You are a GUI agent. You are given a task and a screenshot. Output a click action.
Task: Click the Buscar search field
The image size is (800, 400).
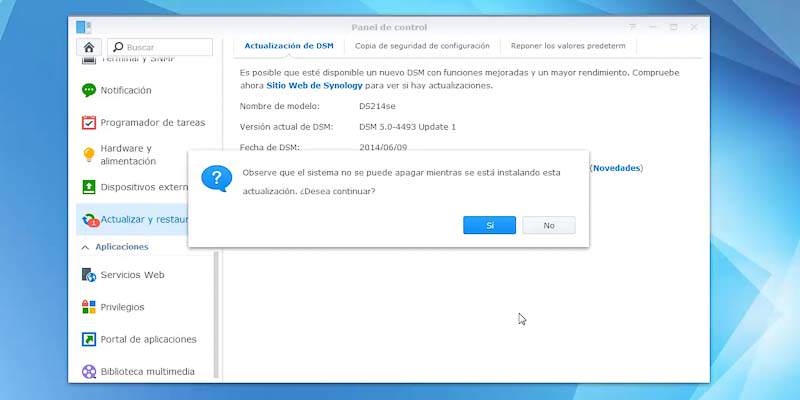pos(160,47)
